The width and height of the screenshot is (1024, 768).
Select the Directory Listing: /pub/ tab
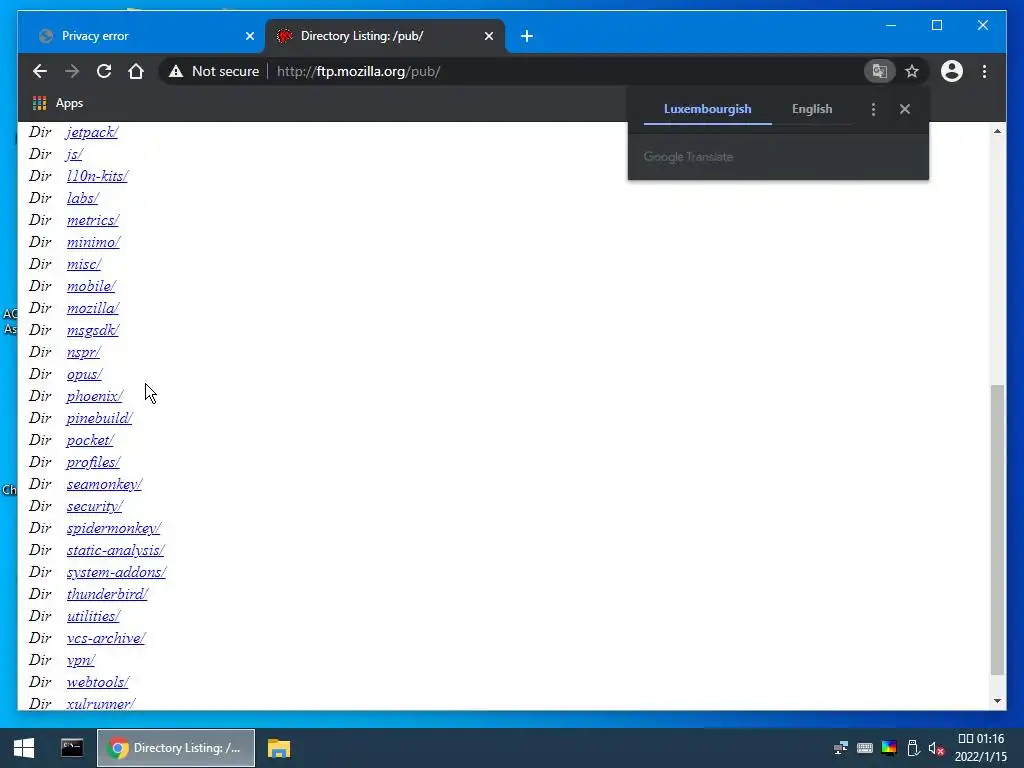385,37
